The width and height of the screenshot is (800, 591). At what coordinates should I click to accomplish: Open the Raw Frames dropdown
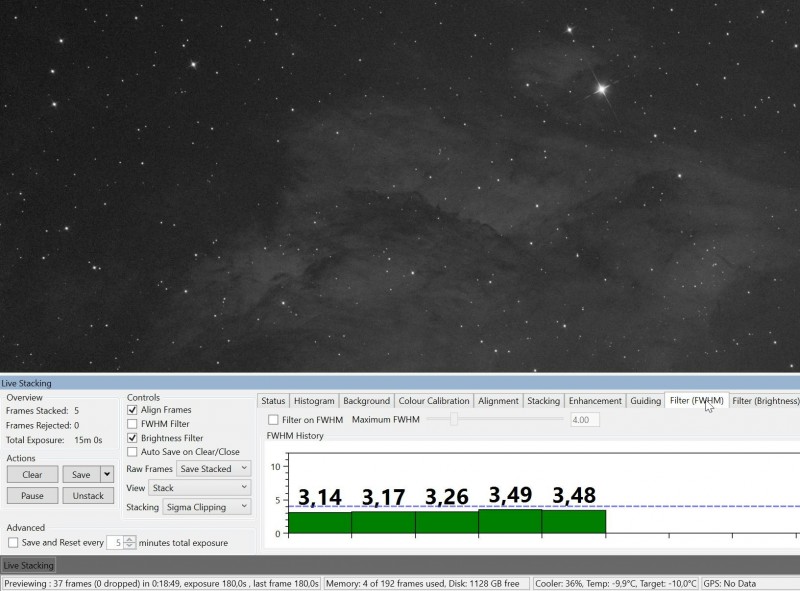(214, 469)
